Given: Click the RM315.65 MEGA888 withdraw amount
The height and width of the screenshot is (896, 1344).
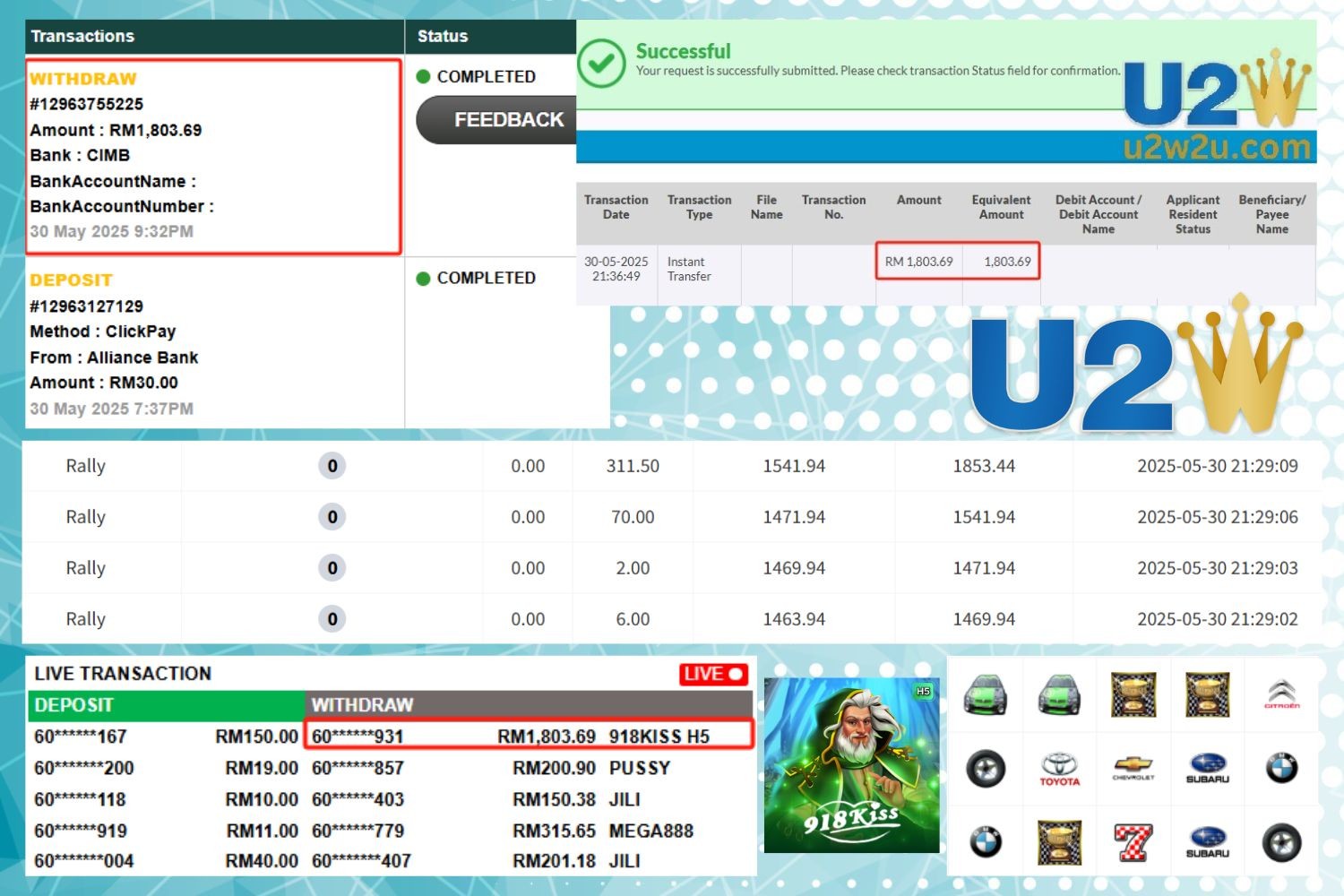Looking at the screenshot, I should click(554, 831).
